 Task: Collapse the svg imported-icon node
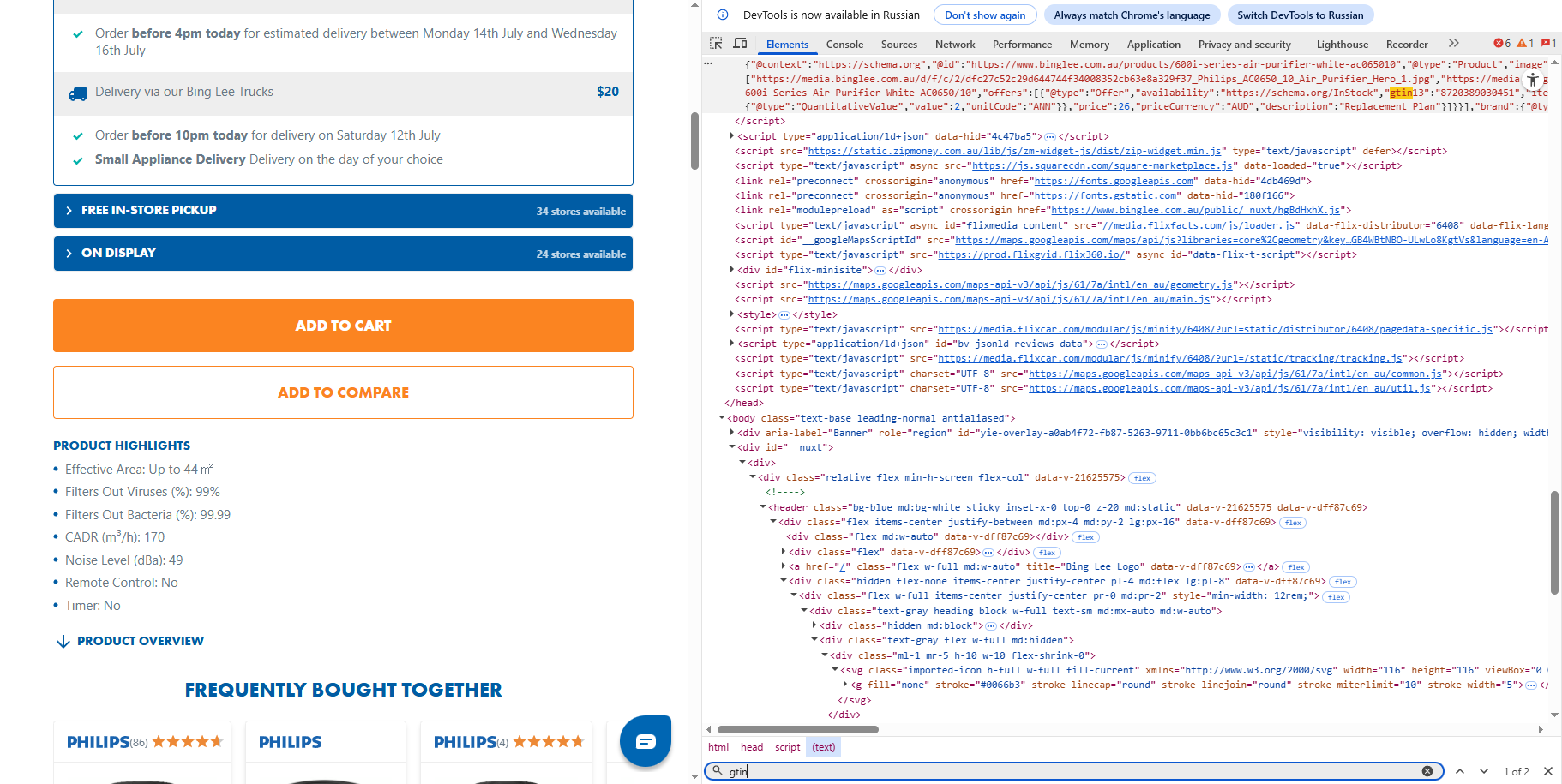[835, 670]
